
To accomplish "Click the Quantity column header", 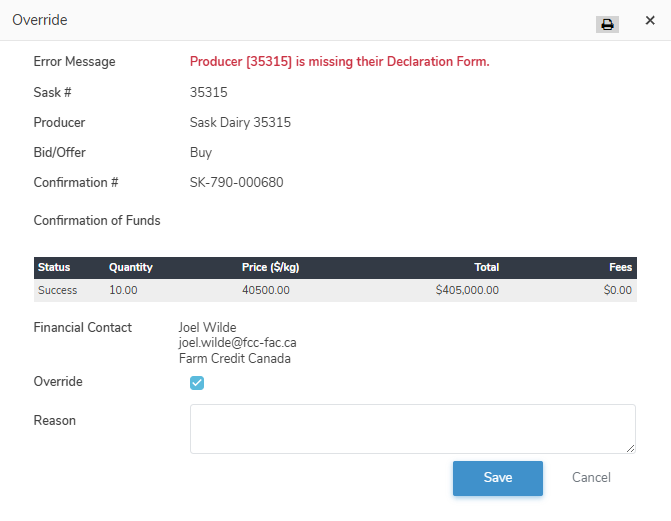I will tap(131, 268).
